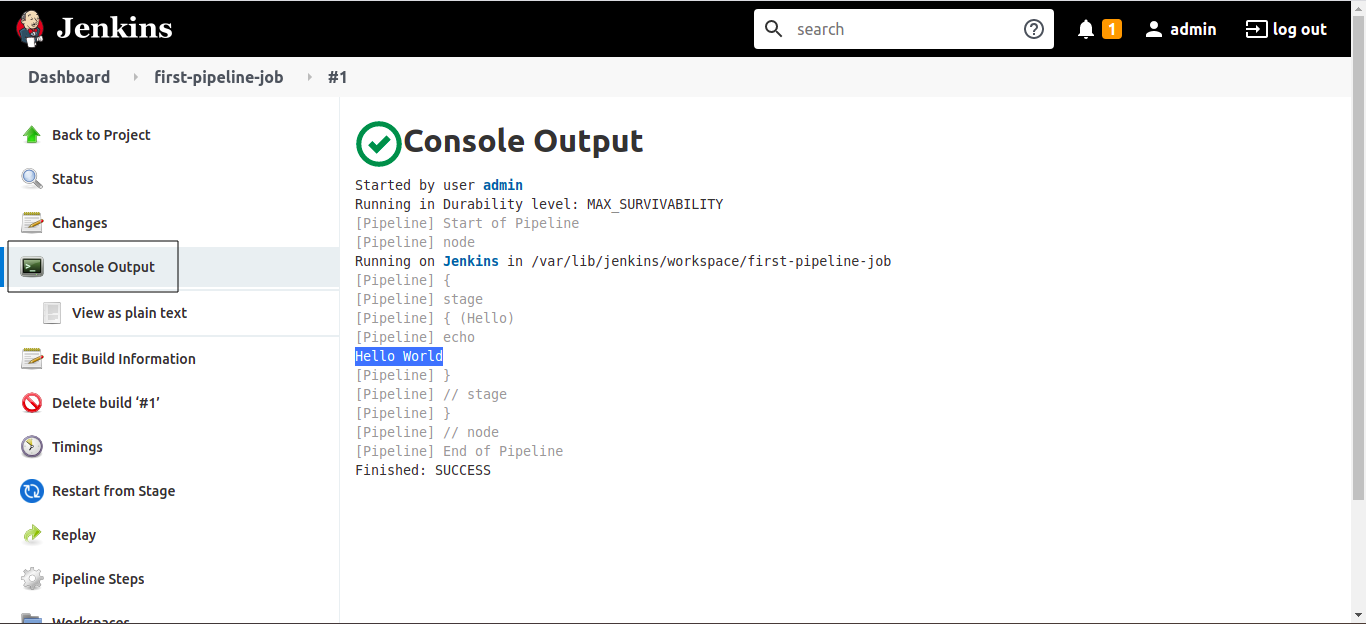Viewport: 1366px width, 624px height.
Task: Click the log out link
Action: pyautogui.click(x=1286, y=29)
